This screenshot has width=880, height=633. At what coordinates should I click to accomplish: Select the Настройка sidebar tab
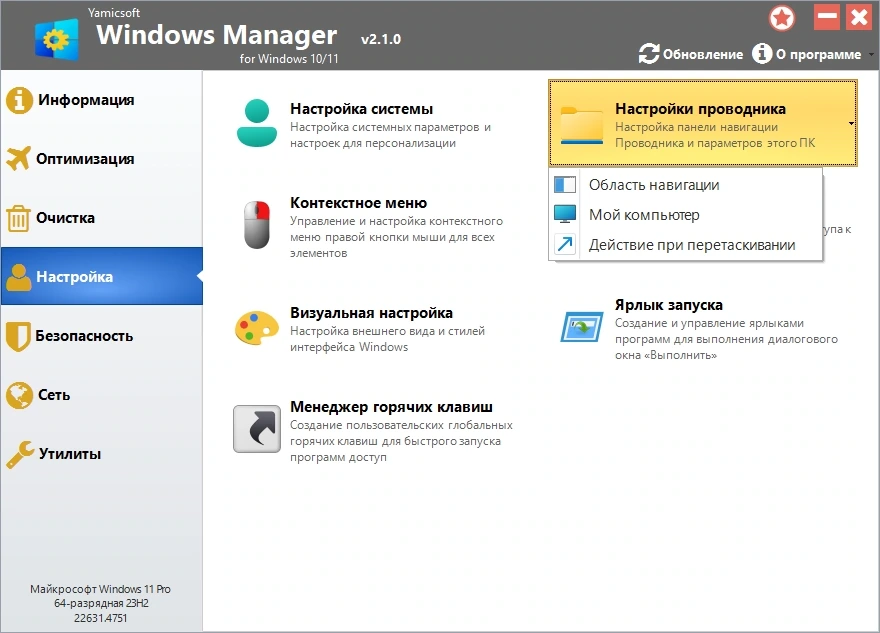102,276
